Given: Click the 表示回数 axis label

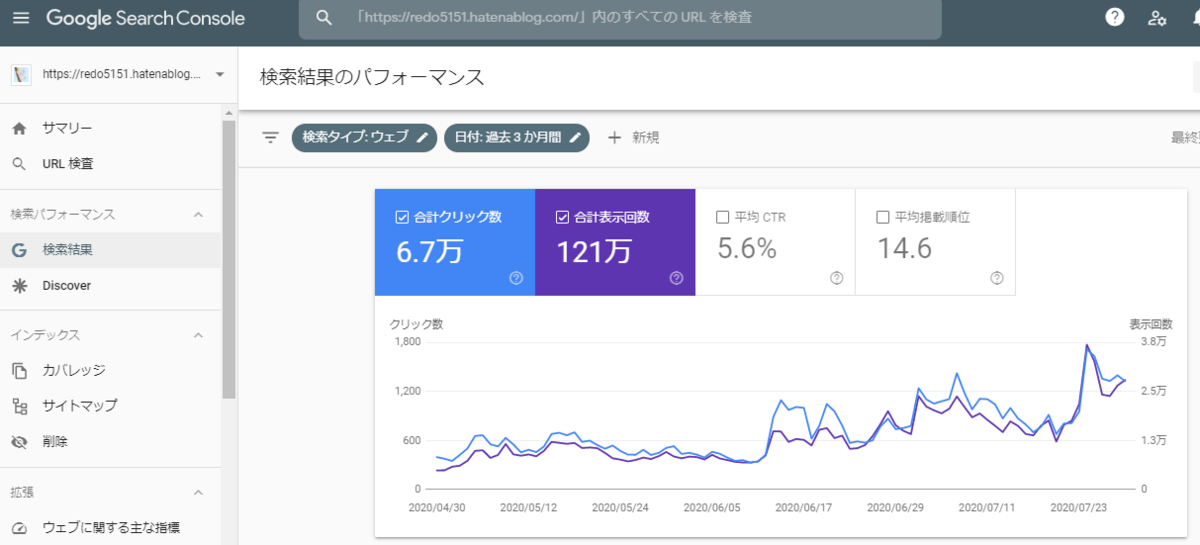Looking at the screenshot, I should pos(1150,324).
